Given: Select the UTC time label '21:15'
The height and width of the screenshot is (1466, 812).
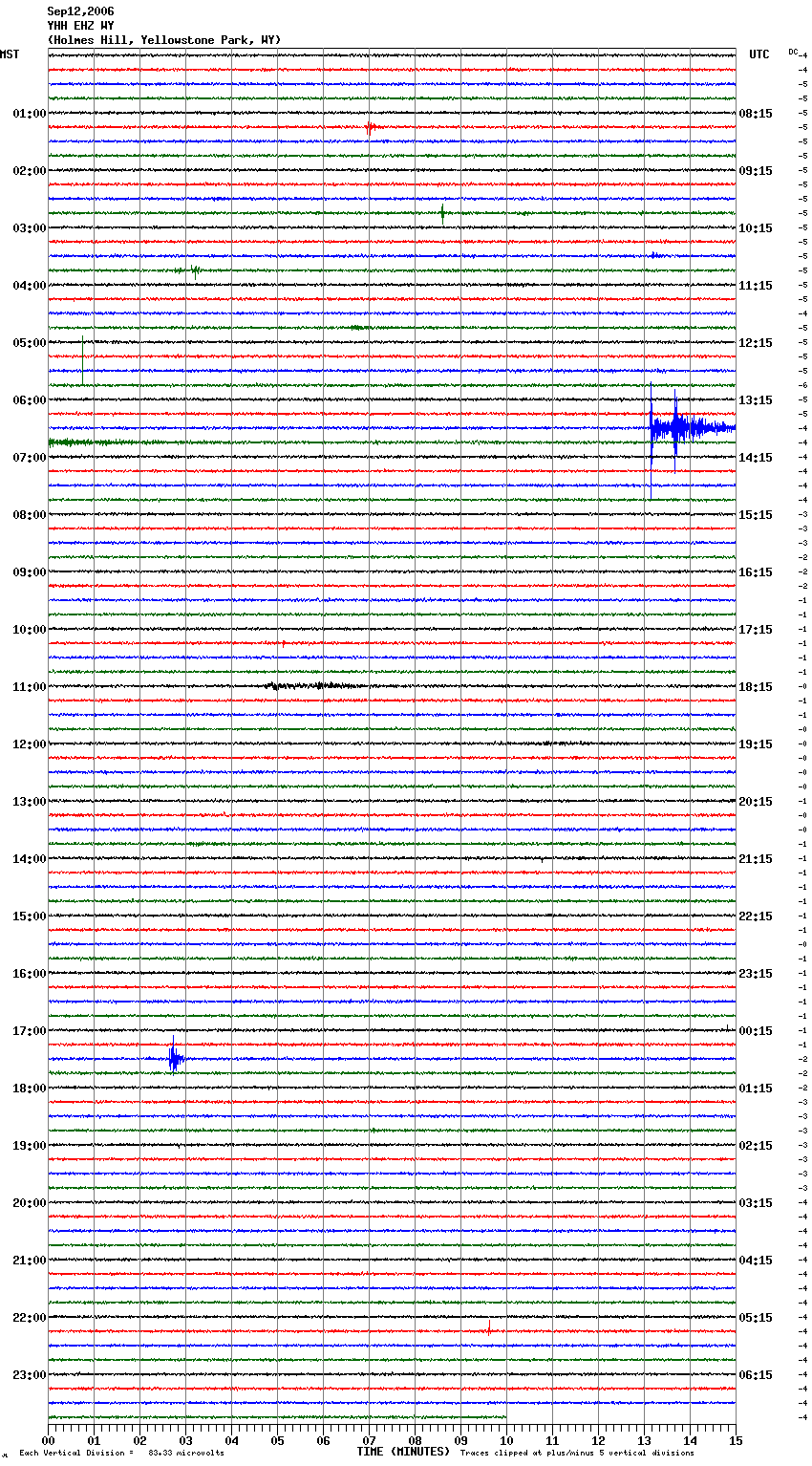Looking at the screenshot, I should [x=756, y=859].
